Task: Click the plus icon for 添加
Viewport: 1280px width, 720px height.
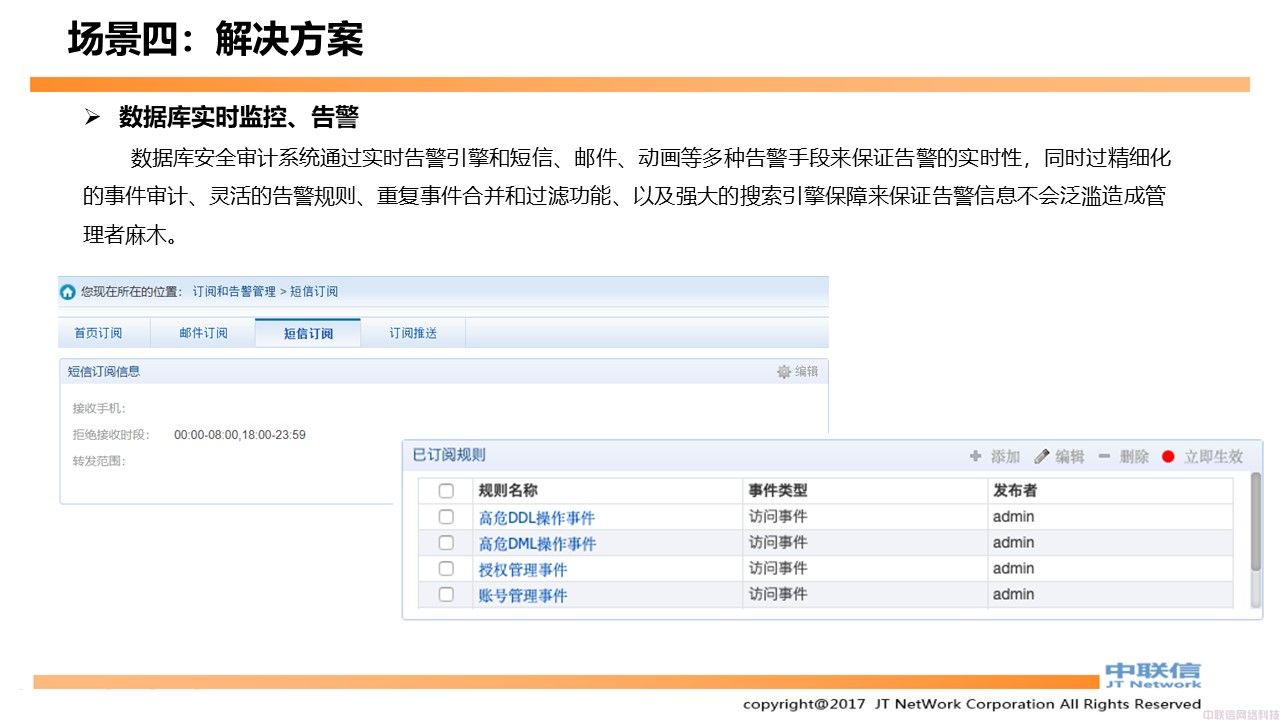Action: pyautogui.click(x=976, y=456)
